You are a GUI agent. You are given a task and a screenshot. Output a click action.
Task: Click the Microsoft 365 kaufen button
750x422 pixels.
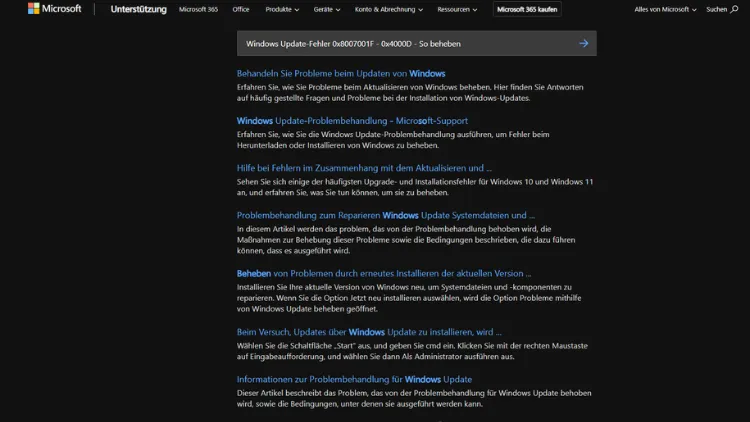tap(527, 9)
